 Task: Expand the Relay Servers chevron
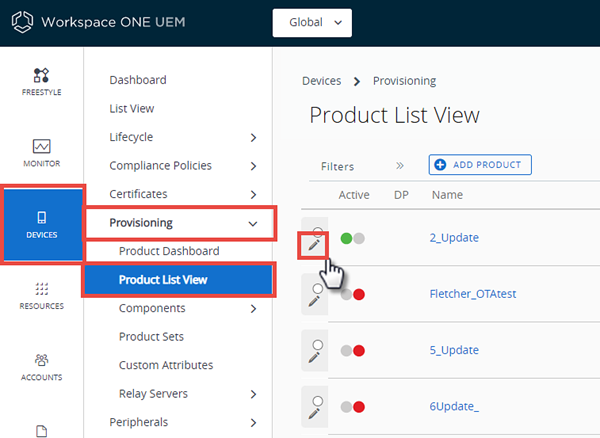pyautogui.click(x=253, y=394)
